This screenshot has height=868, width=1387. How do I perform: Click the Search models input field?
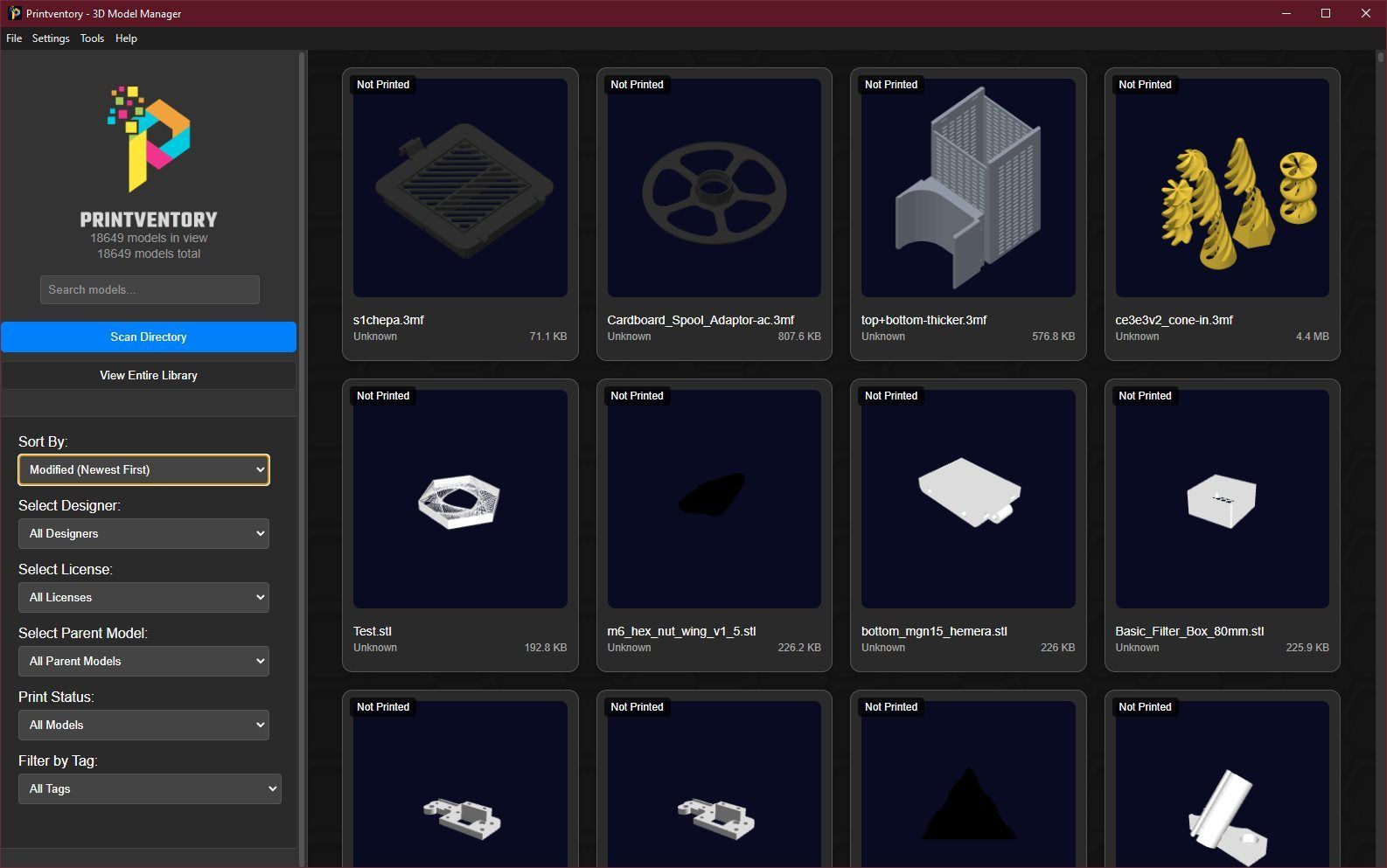[150, 289]
